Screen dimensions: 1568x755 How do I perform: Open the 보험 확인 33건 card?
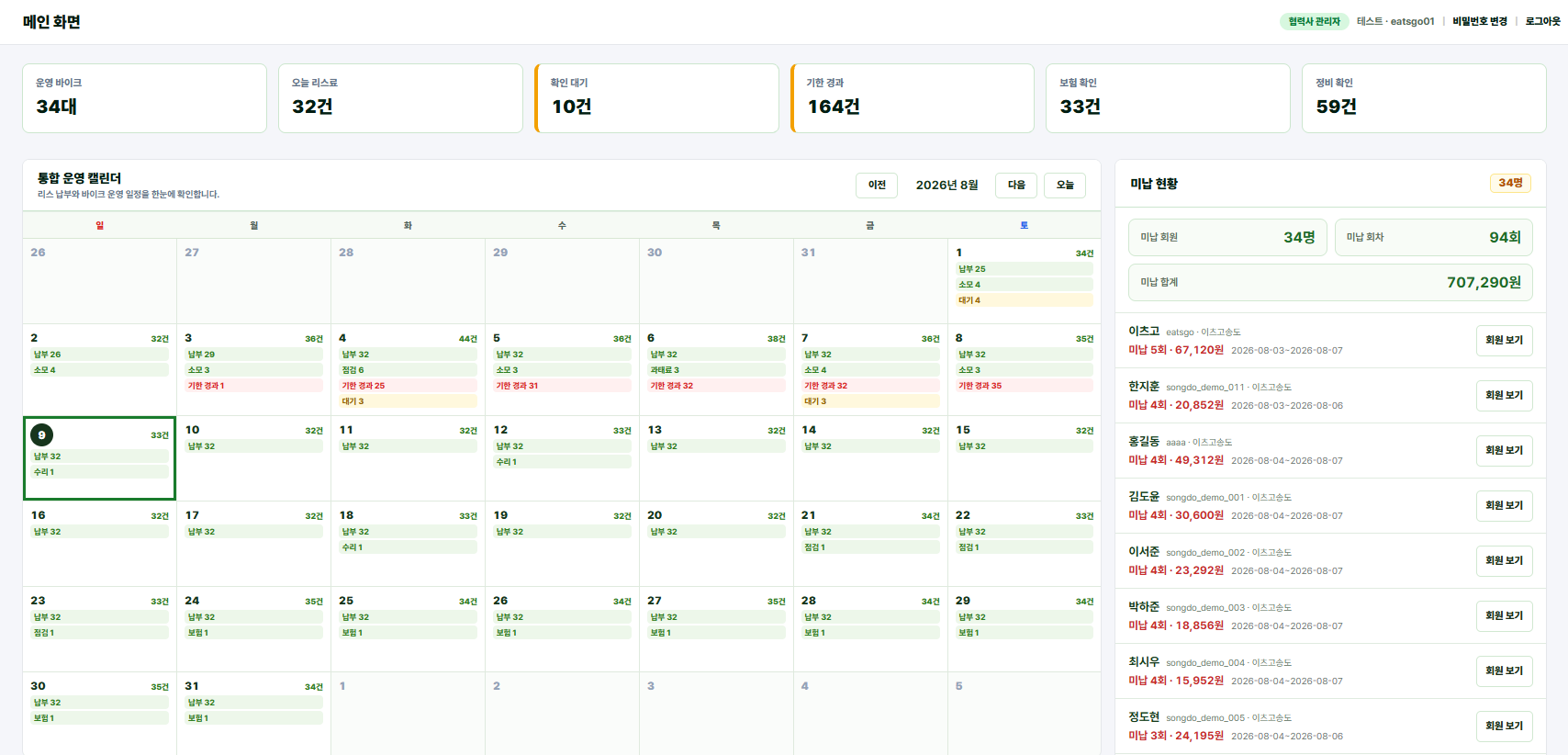pos(1168,98)
